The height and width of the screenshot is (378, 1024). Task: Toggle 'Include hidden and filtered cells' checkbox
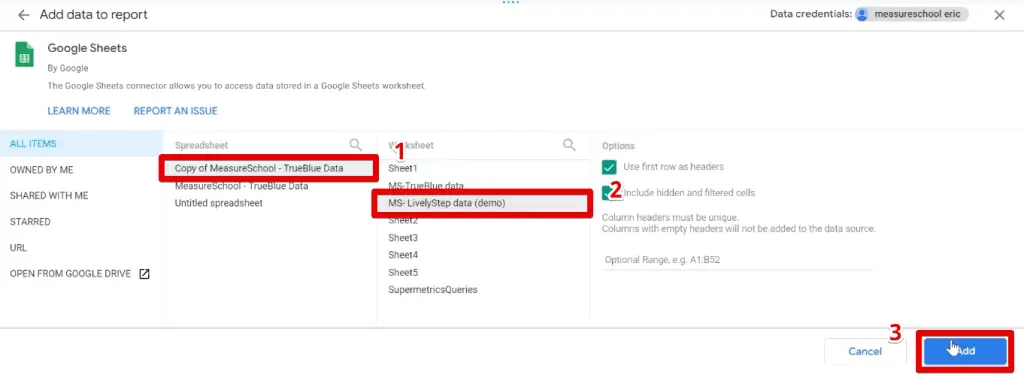(609, 193)
